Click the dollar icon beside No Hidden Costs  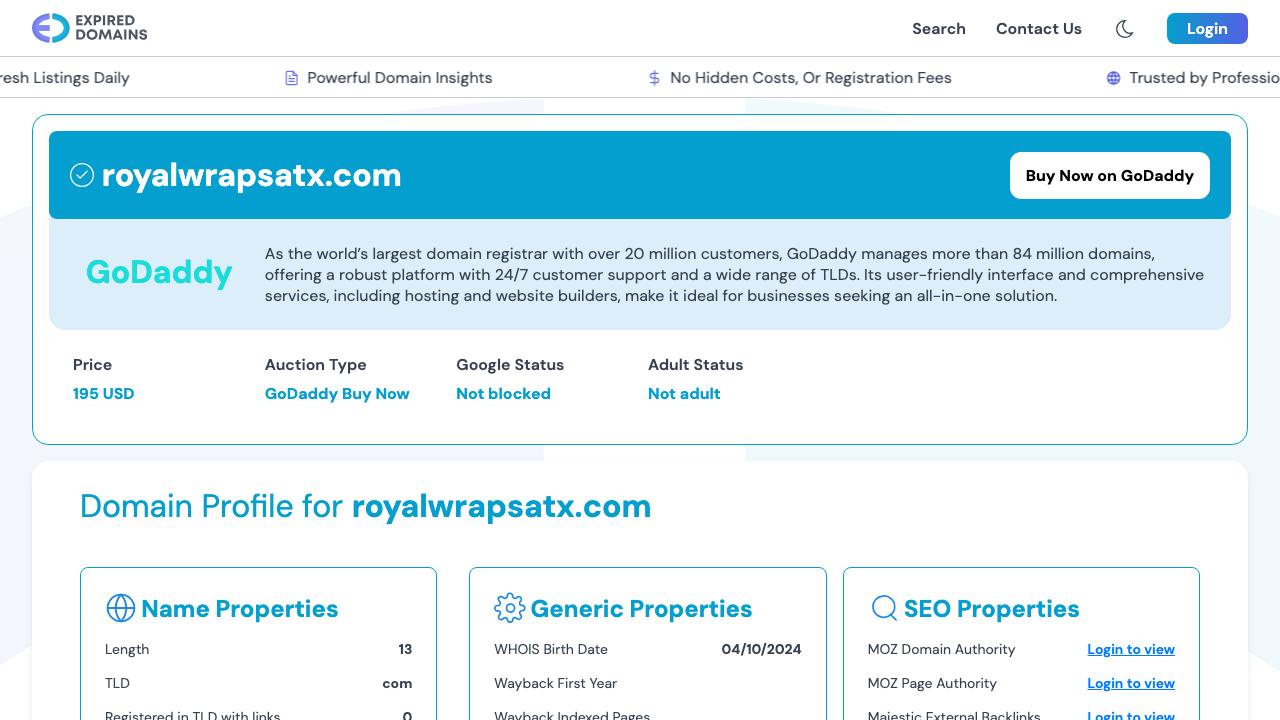(654, 78)
